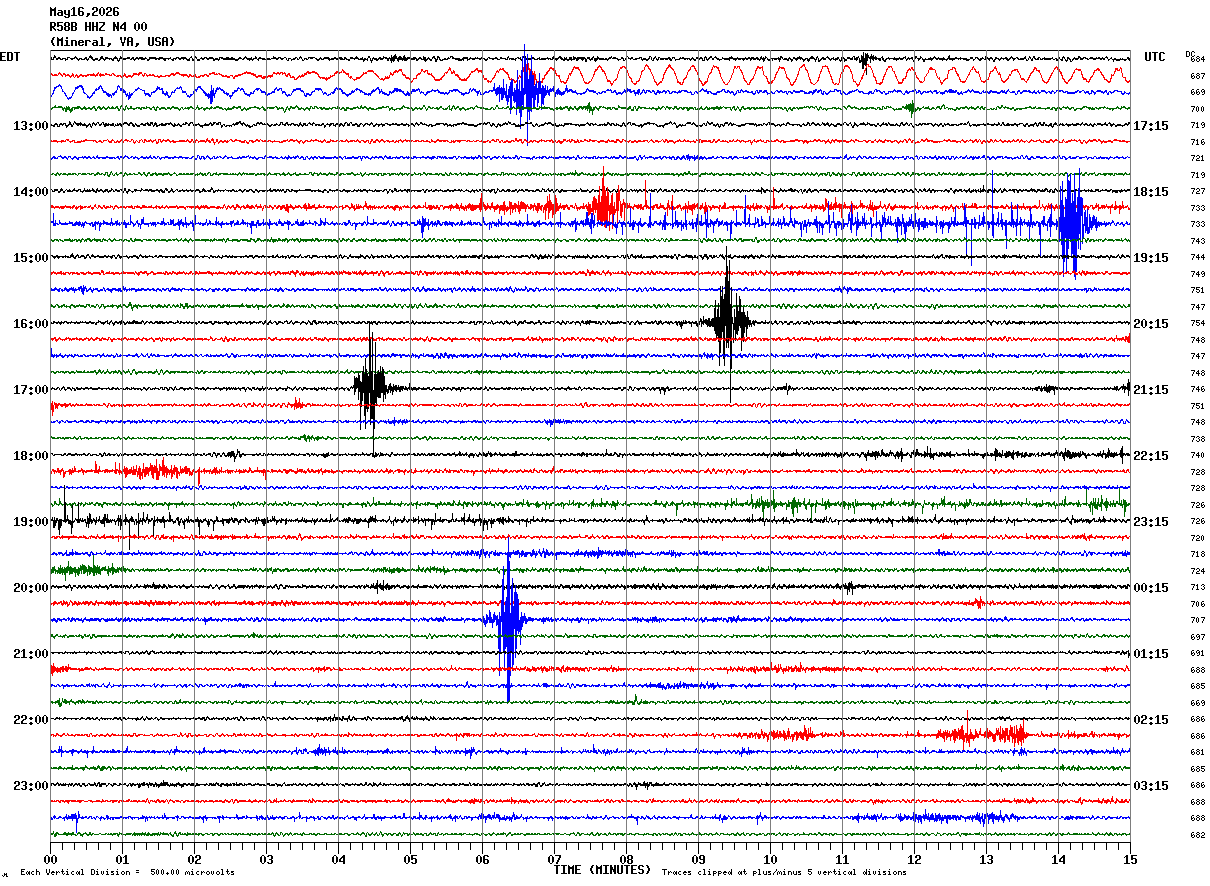Image resolution: width=1210 pixels, height=886 pixels.
Task: Click the minute 10 tick on the axis
Action: click(x=770, y=859)
